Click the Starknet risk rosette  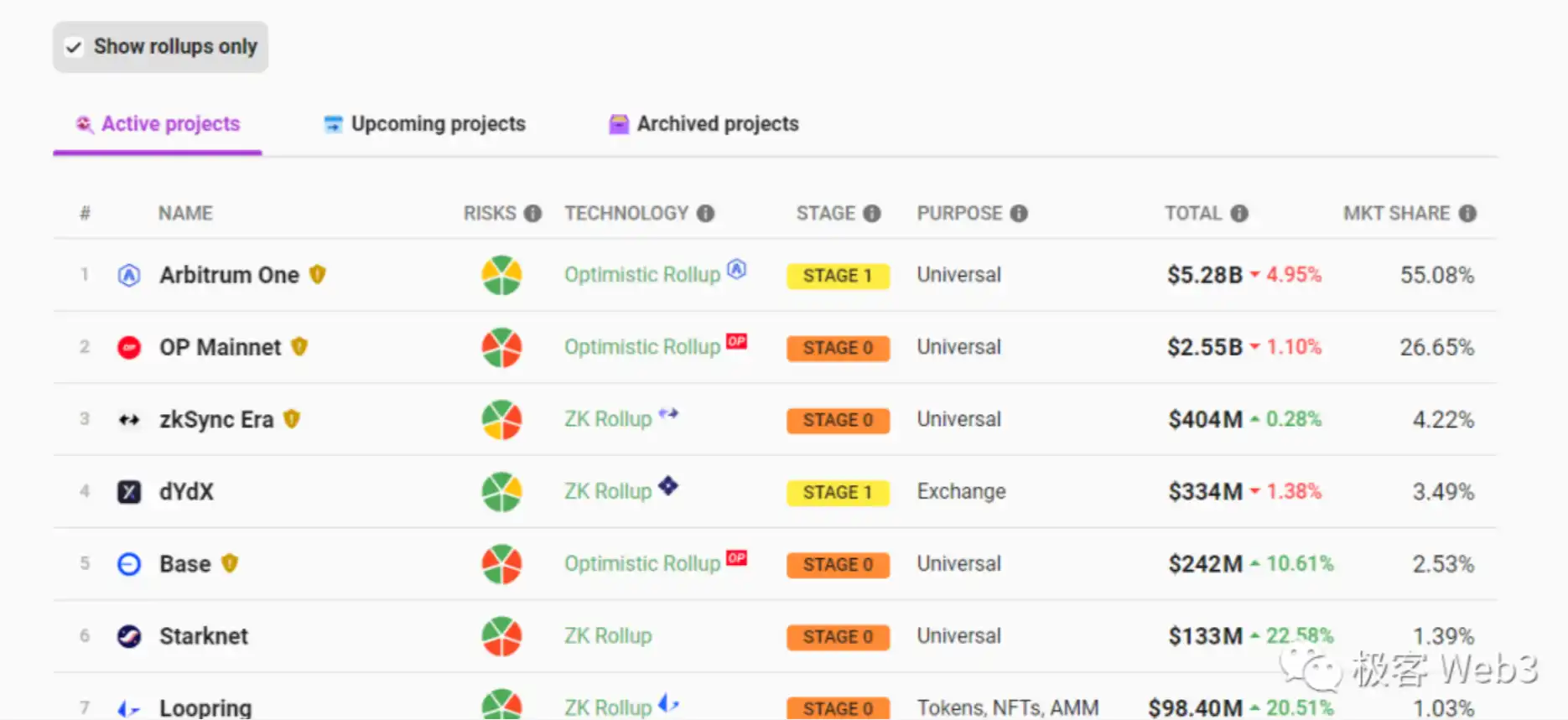tap(501, 636)
